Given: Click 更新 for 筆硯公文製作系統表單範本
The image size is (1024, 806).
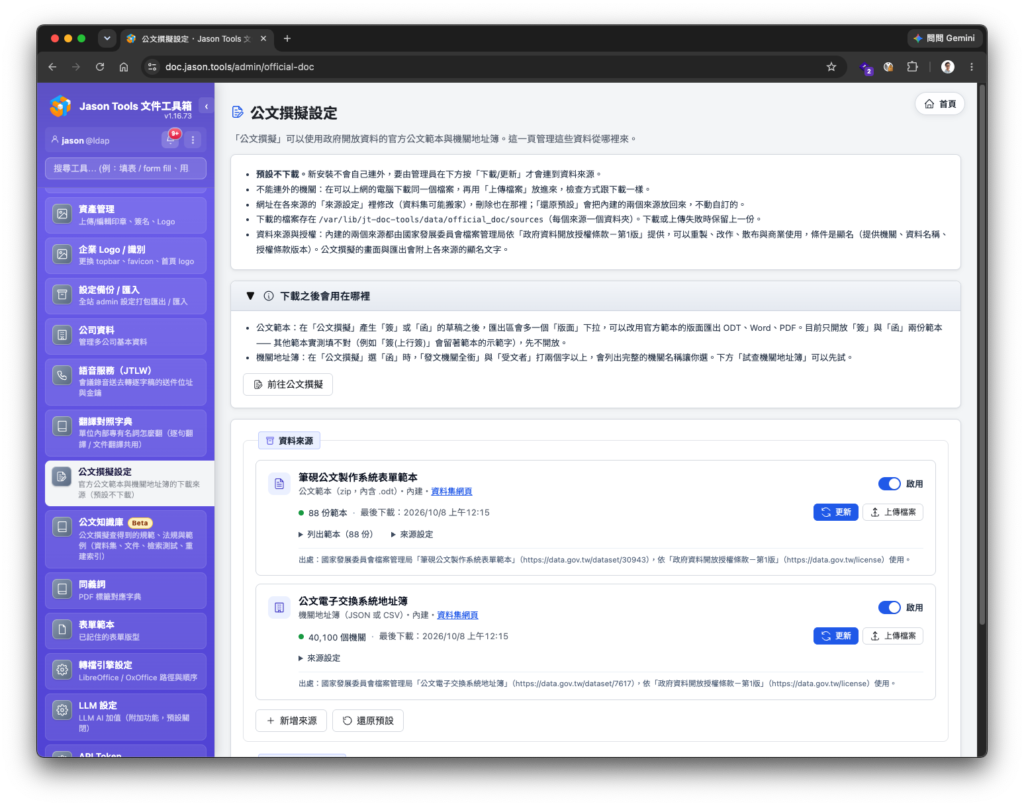Looking at the screenshot, I should 836,512.
